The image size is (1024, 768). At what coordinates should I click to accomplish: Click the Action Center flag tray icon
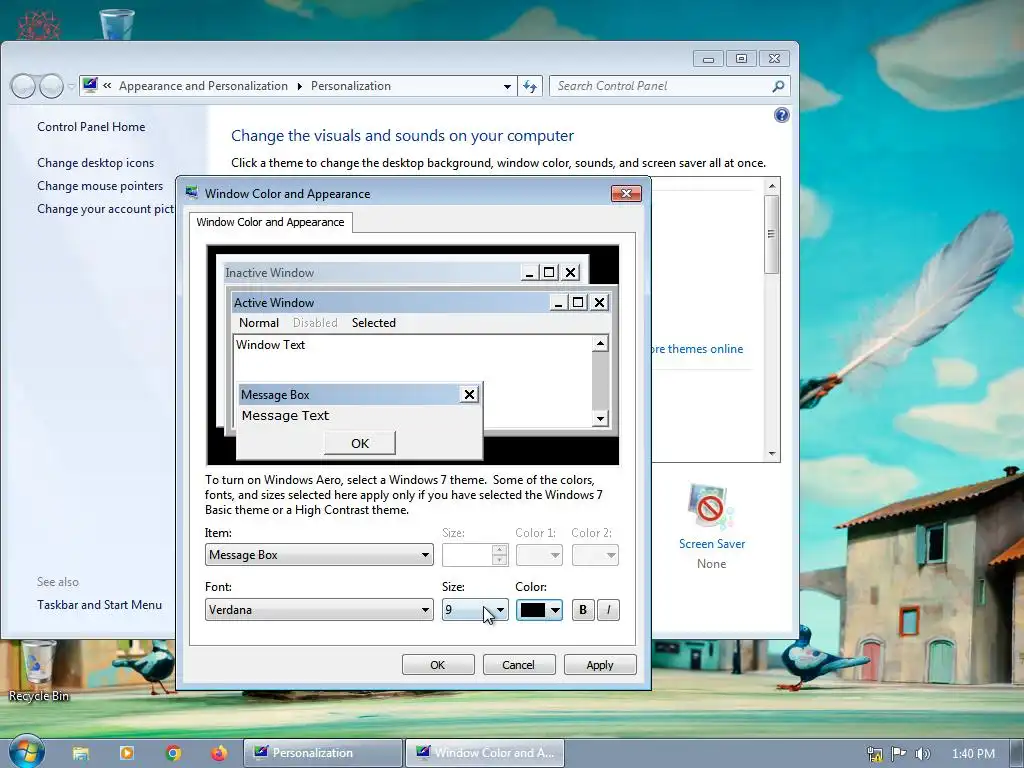point(899,754)
